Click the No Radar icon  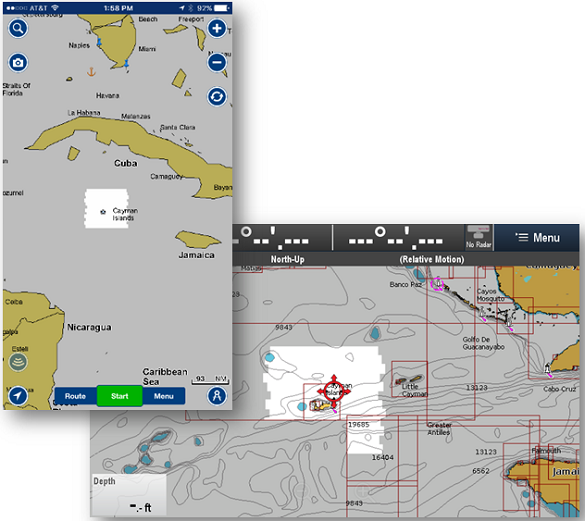479,237
